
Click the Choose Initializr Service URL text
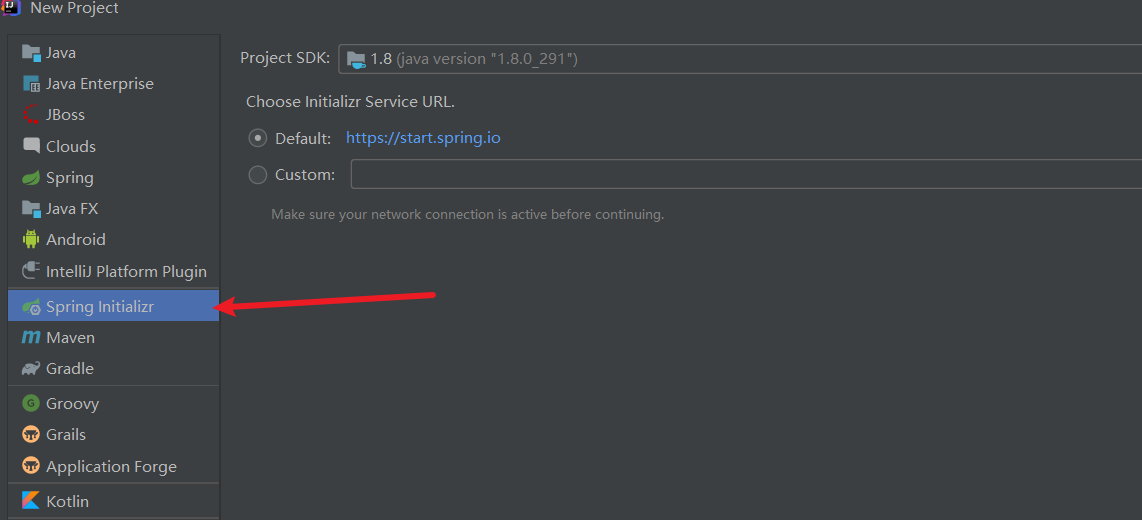350,102
